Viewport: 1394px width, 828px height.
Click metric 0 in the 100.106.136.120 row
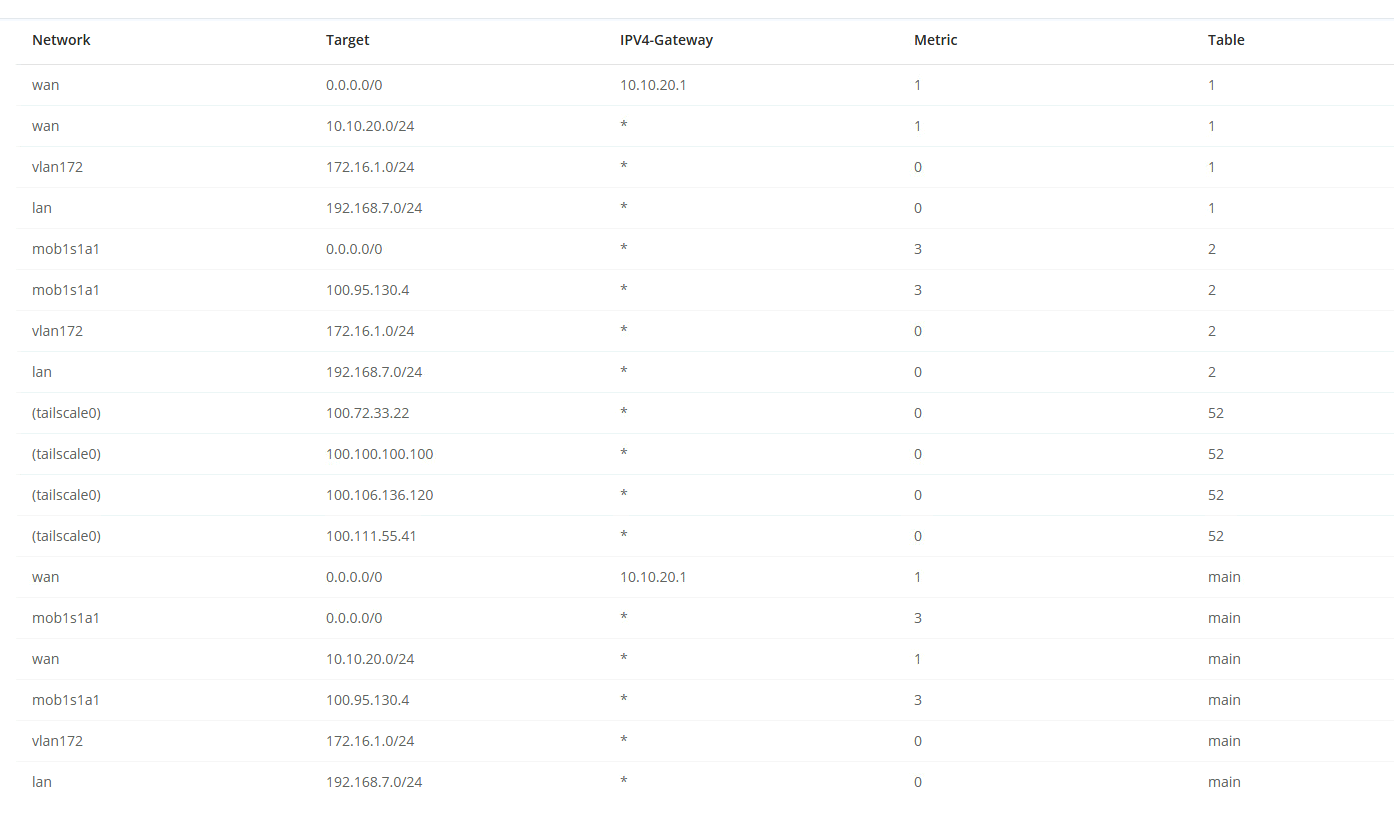tap(918, 495)
